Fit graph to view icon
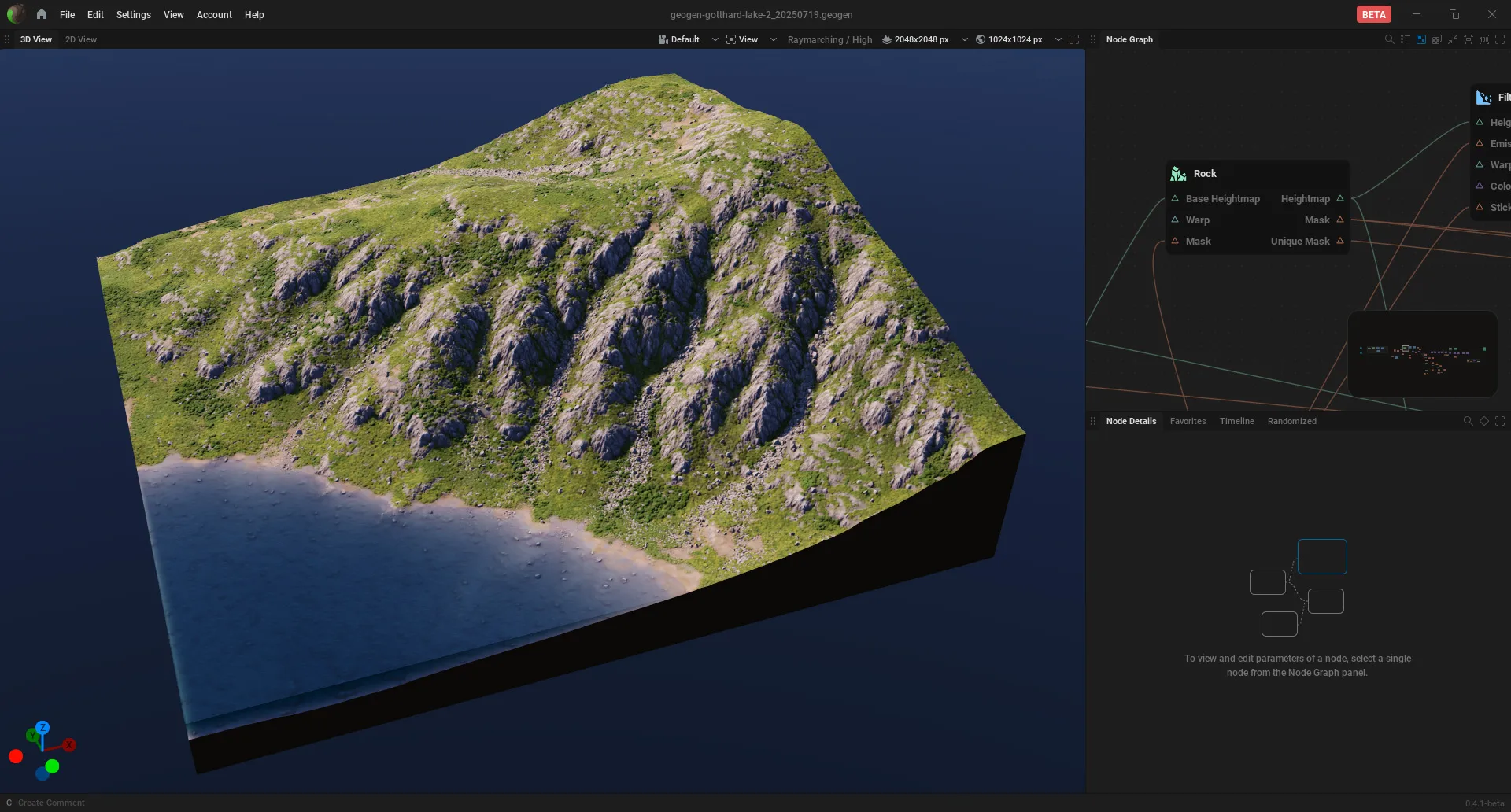The image size is (1511, 812). click(x=1469, y=39)
